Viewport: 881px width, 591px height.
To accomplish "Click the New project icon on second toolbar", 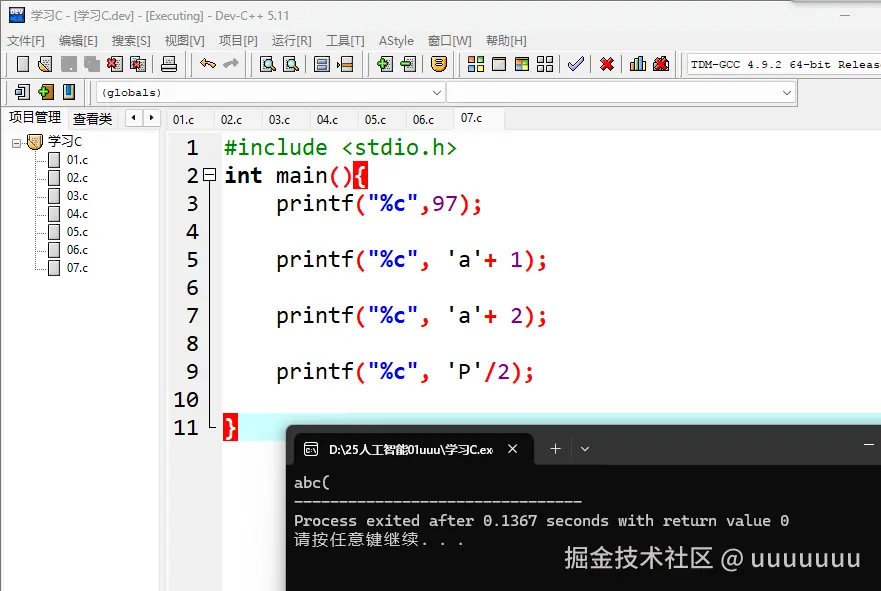I will click(x=22, y=92).
